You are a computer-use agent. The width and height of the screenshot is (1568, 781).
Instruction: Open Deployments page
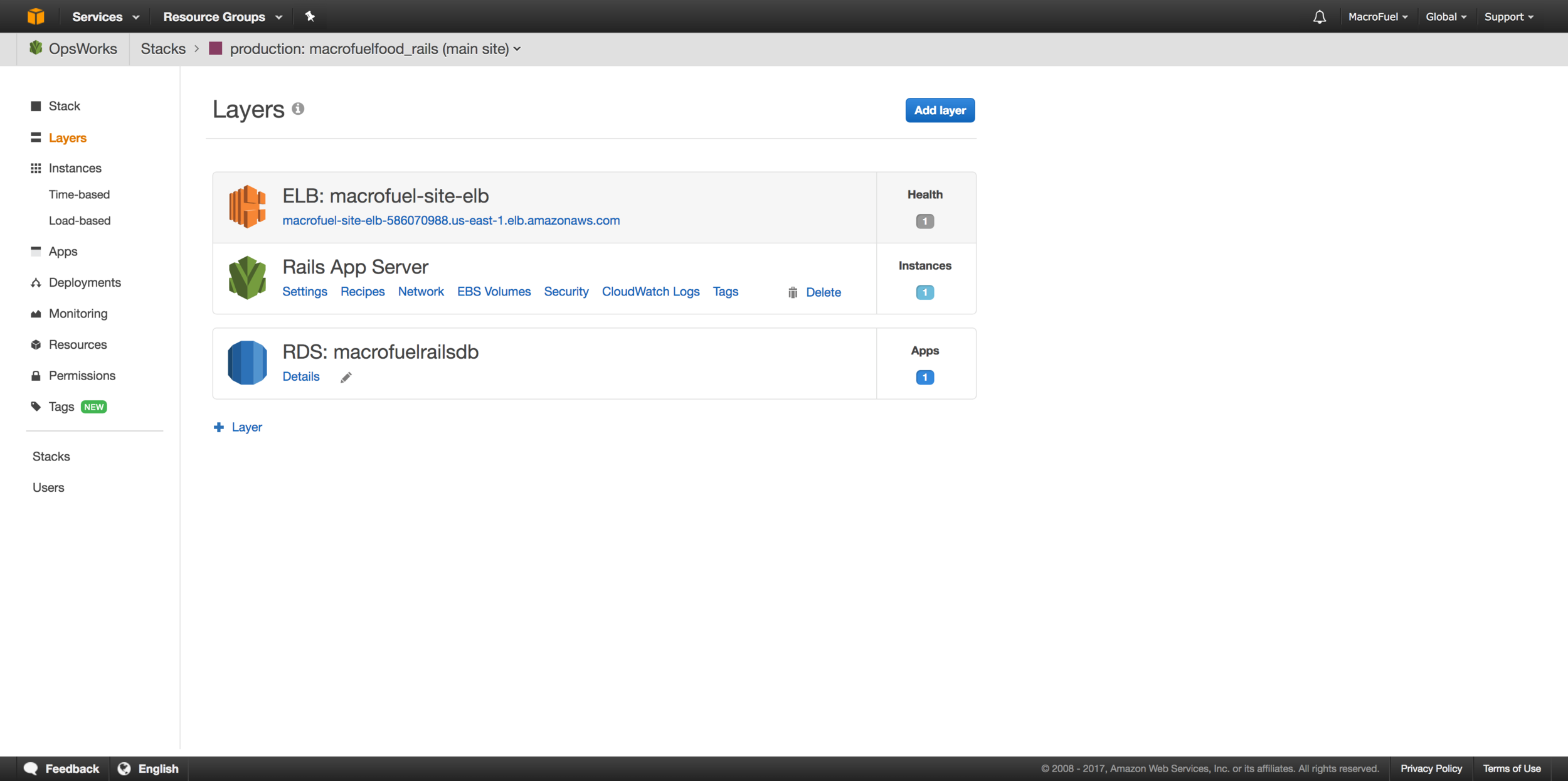coord(85,283)
